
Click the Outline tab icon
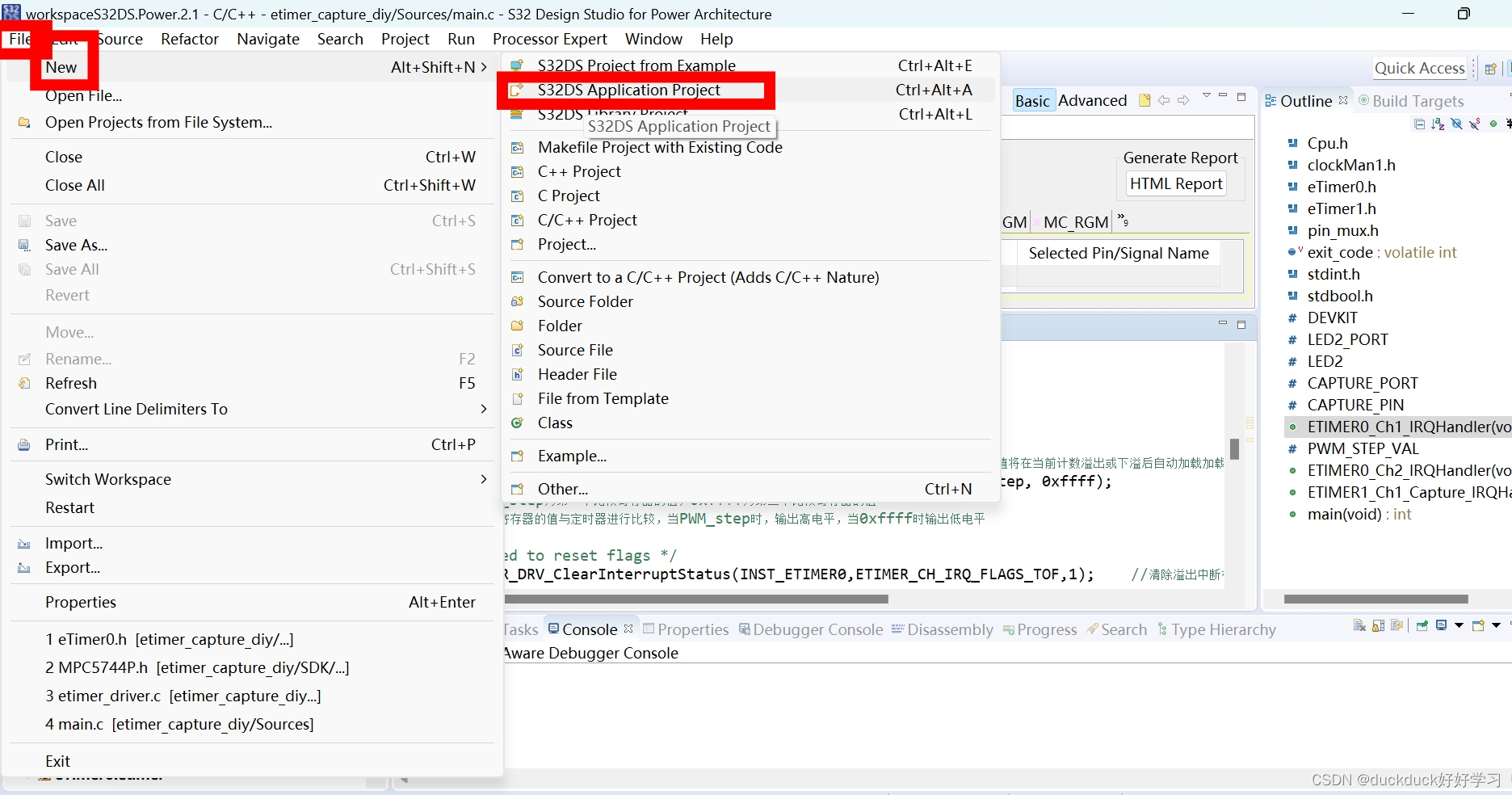[x=1270, y=100]
